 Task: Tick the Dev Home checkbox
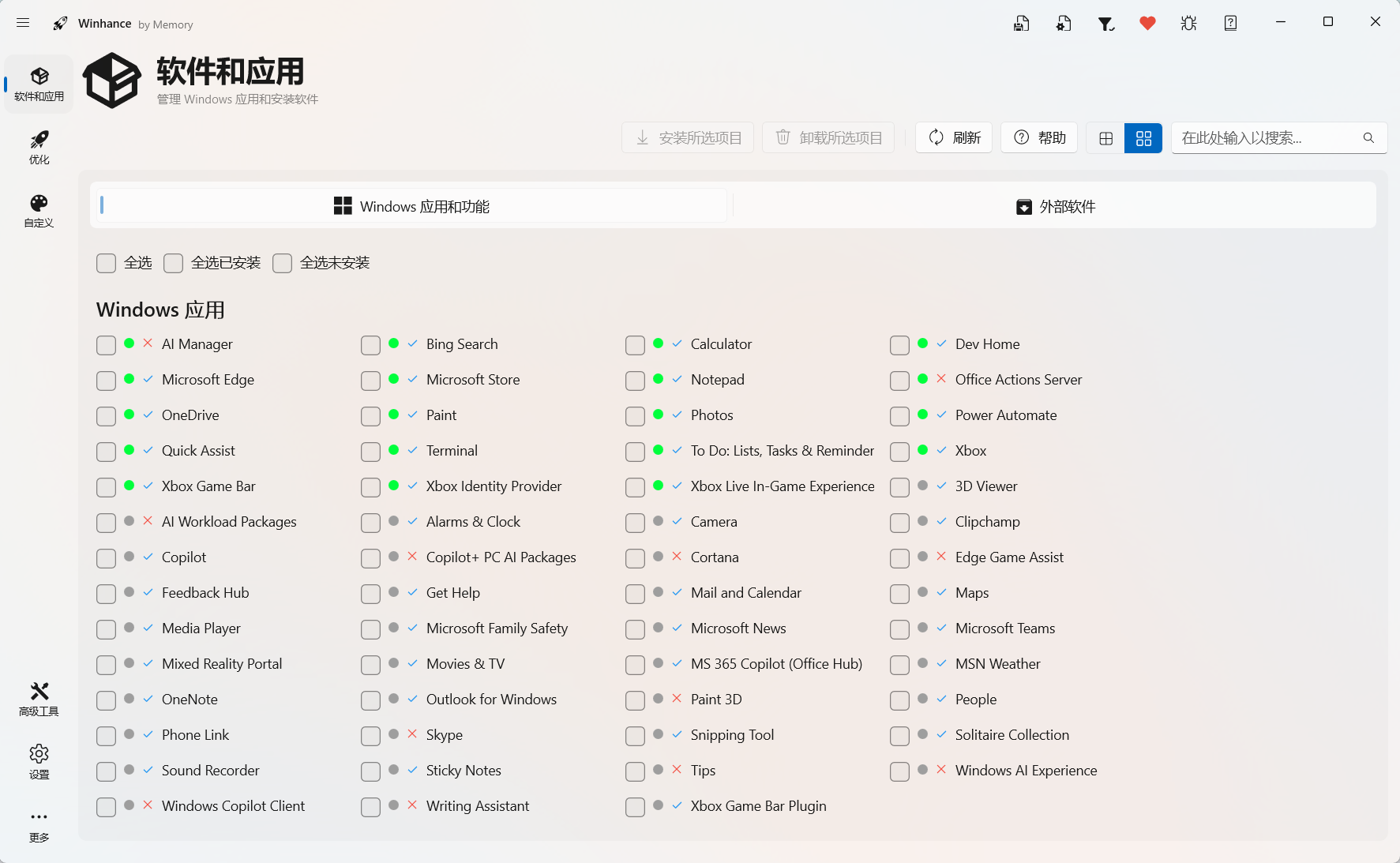[899, 345]
